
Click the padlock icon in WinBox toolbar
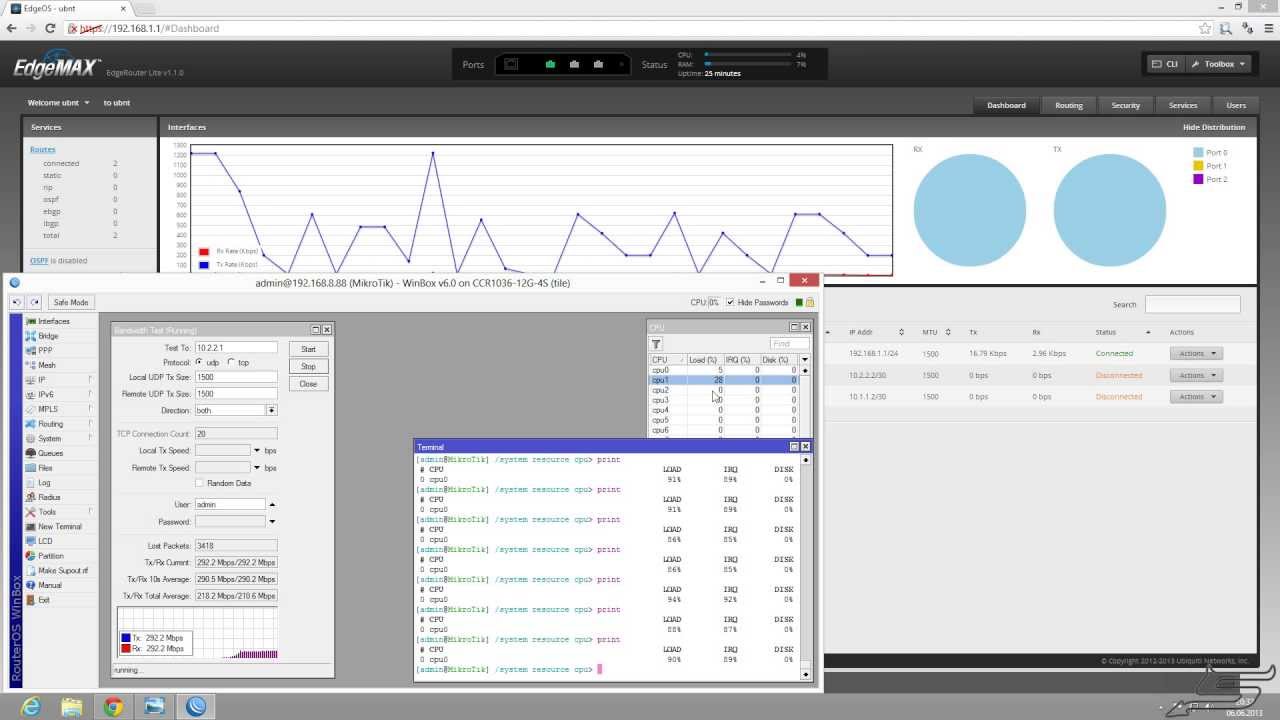pyautogui.click(x=810, y=302)
